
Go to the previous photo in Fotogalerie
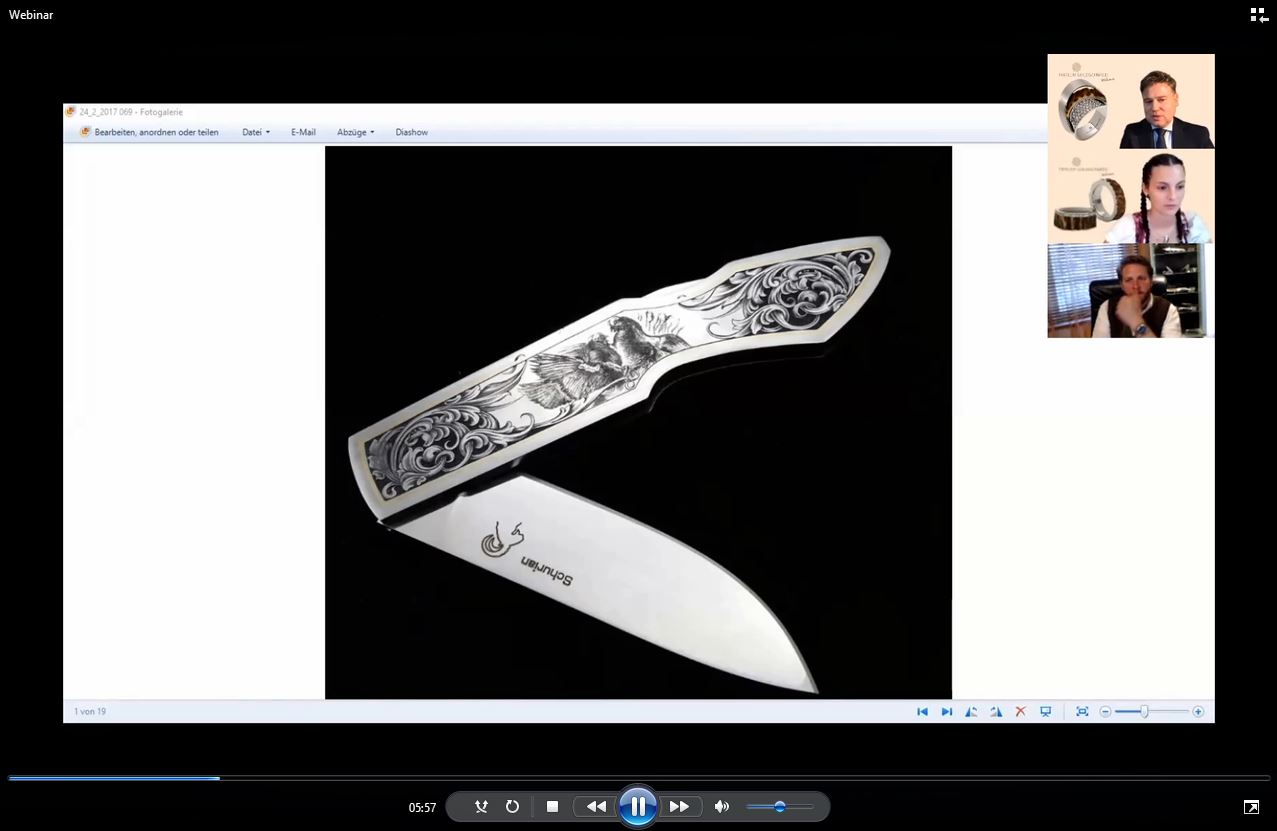point(922,711)
